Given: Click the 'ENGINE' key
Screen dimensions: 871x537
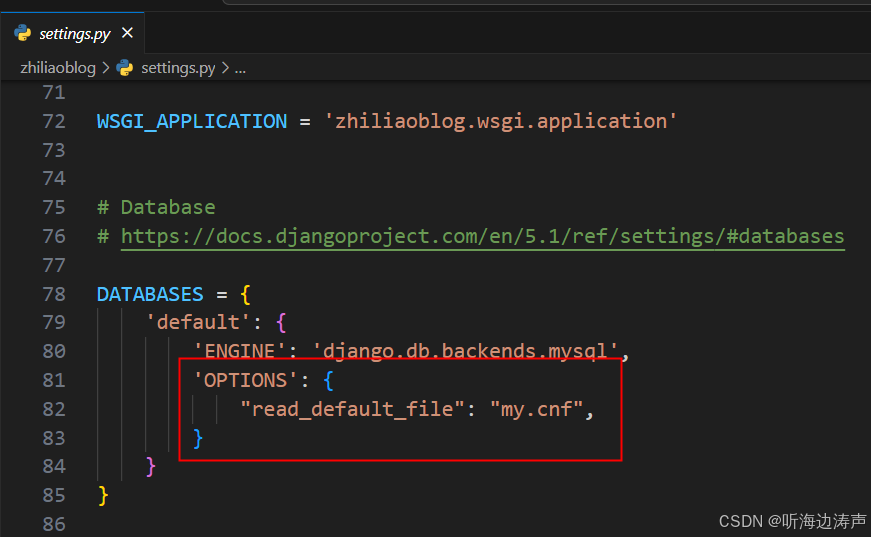Looking at the screenshot, I should [x=239, y=351].
